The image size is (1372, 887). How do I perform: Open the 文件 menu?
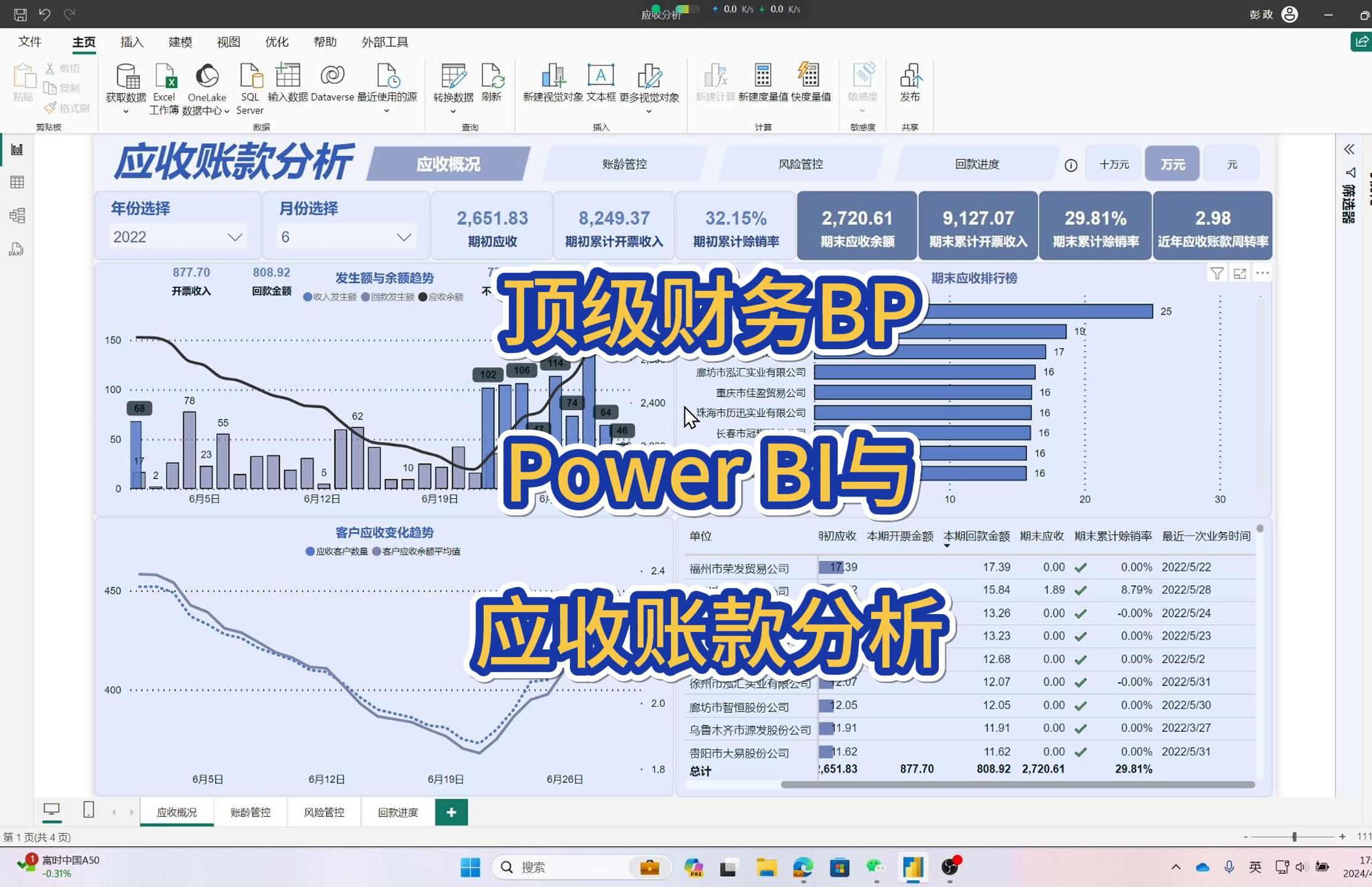(30, 42)
